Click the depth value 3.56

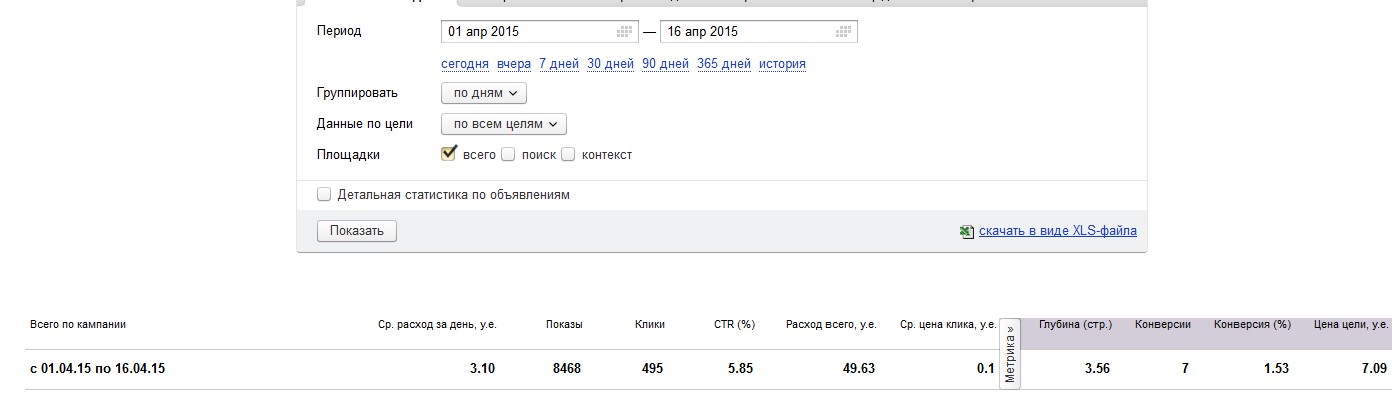point(1097,369)
